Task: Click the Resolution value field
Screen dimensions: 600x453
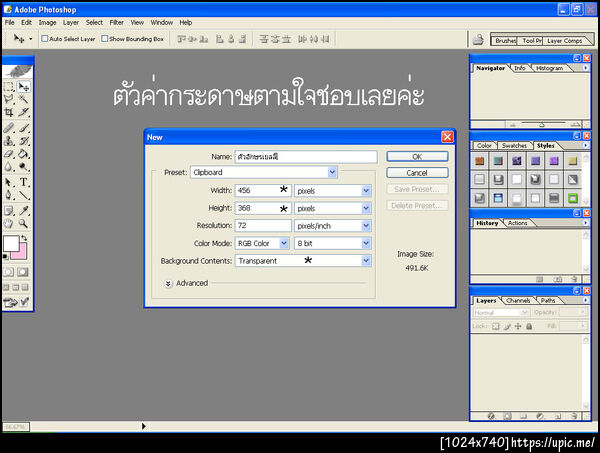Action: (x=263, y=226)
